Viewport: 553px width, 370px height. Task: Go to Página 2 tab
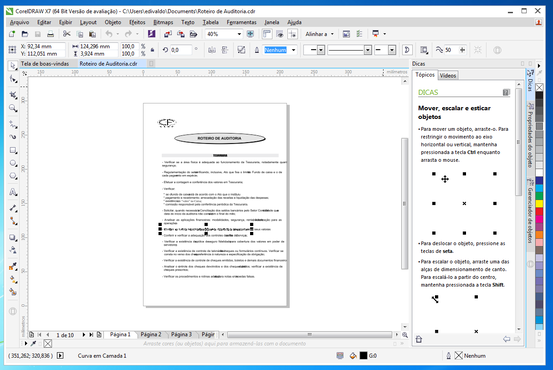[151, 334]
